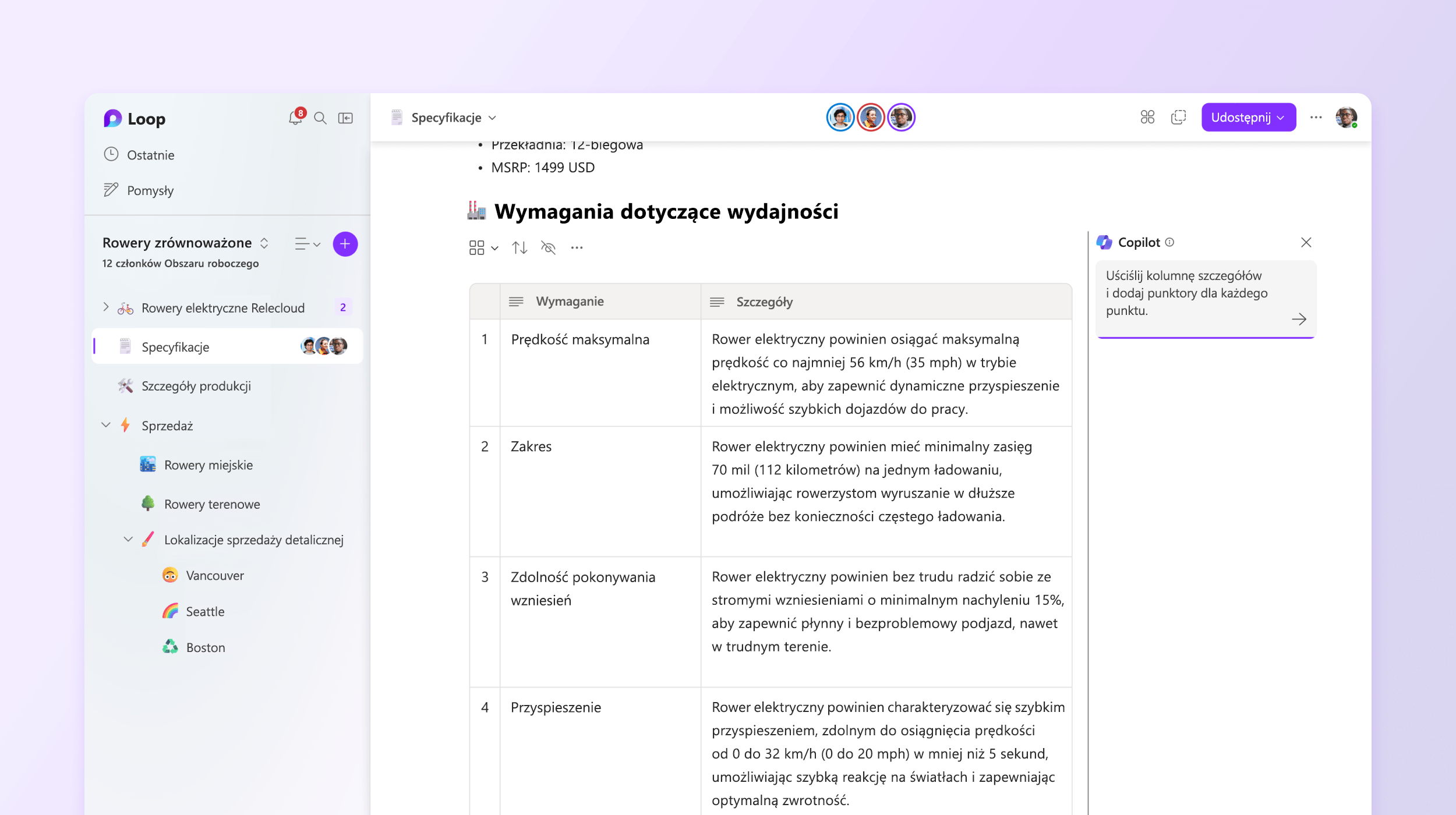Submit the Copilot prompt arrow button
This screenshot has height=815, width=1456.
1298,318
